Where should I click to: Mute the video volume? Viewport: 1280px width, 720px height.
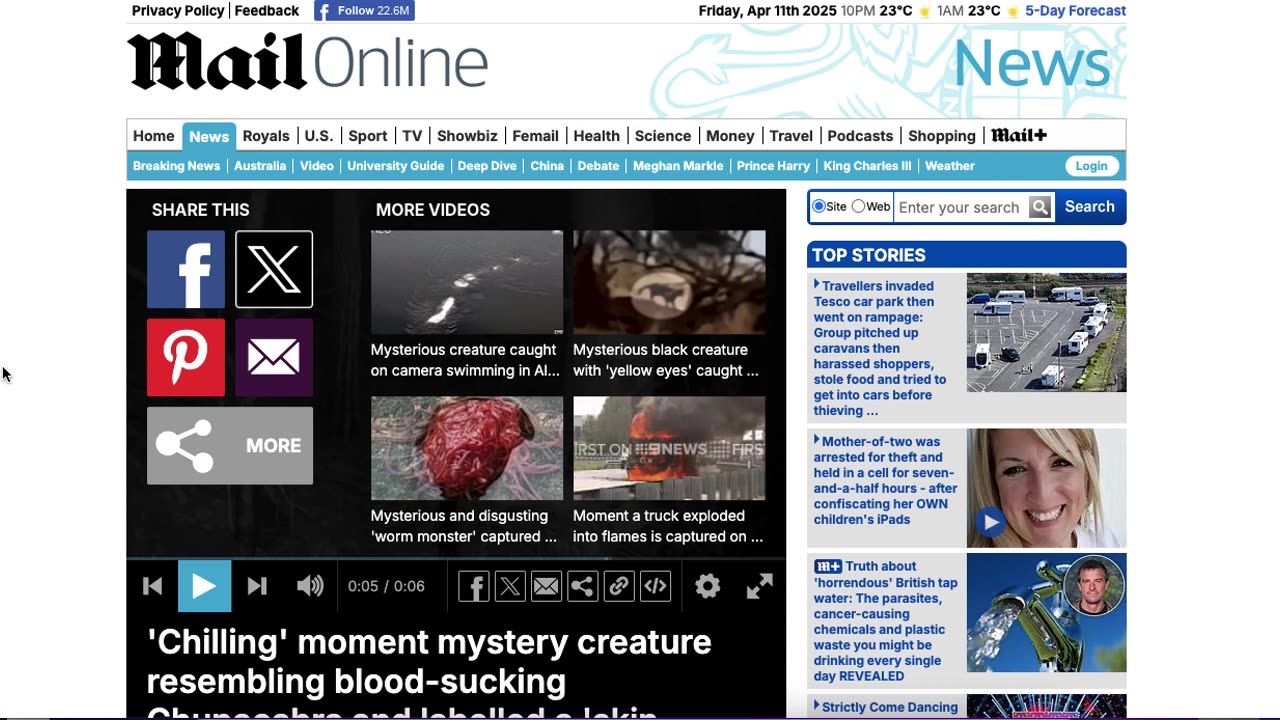(310, 586)
